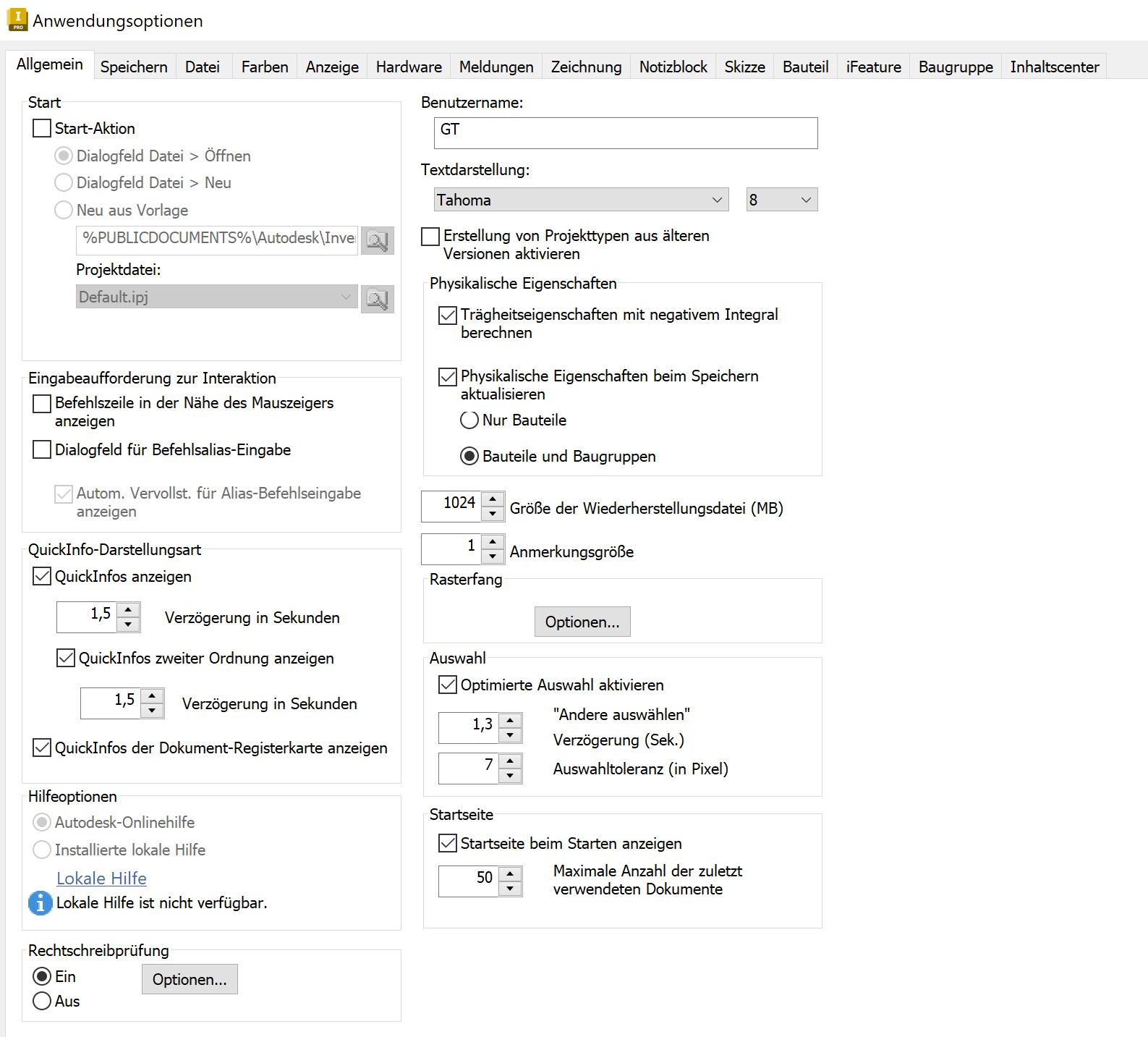Switch to the iFeature tab

[x=874, y=67]
